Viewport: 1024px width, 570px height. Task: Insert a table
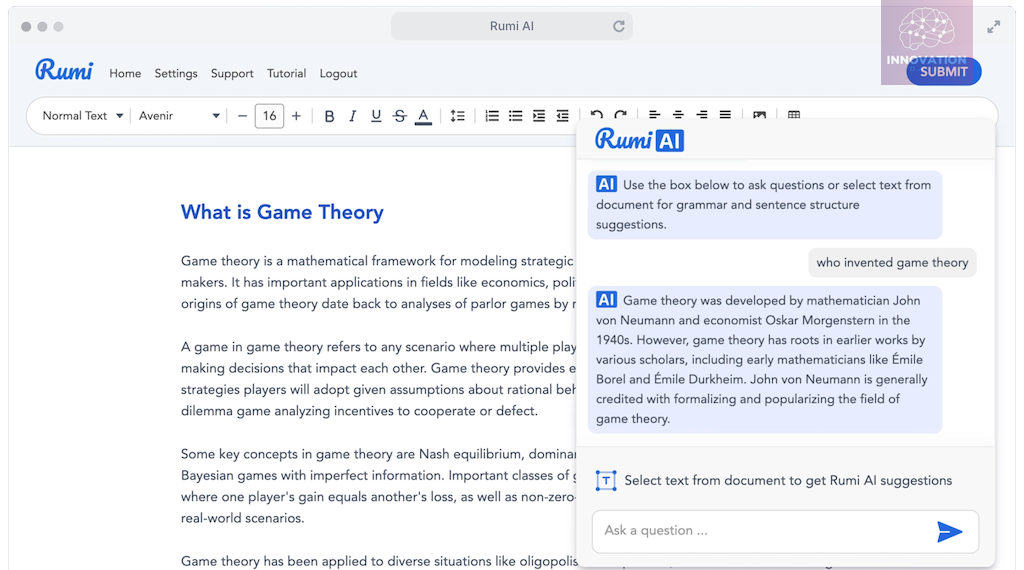793,114
